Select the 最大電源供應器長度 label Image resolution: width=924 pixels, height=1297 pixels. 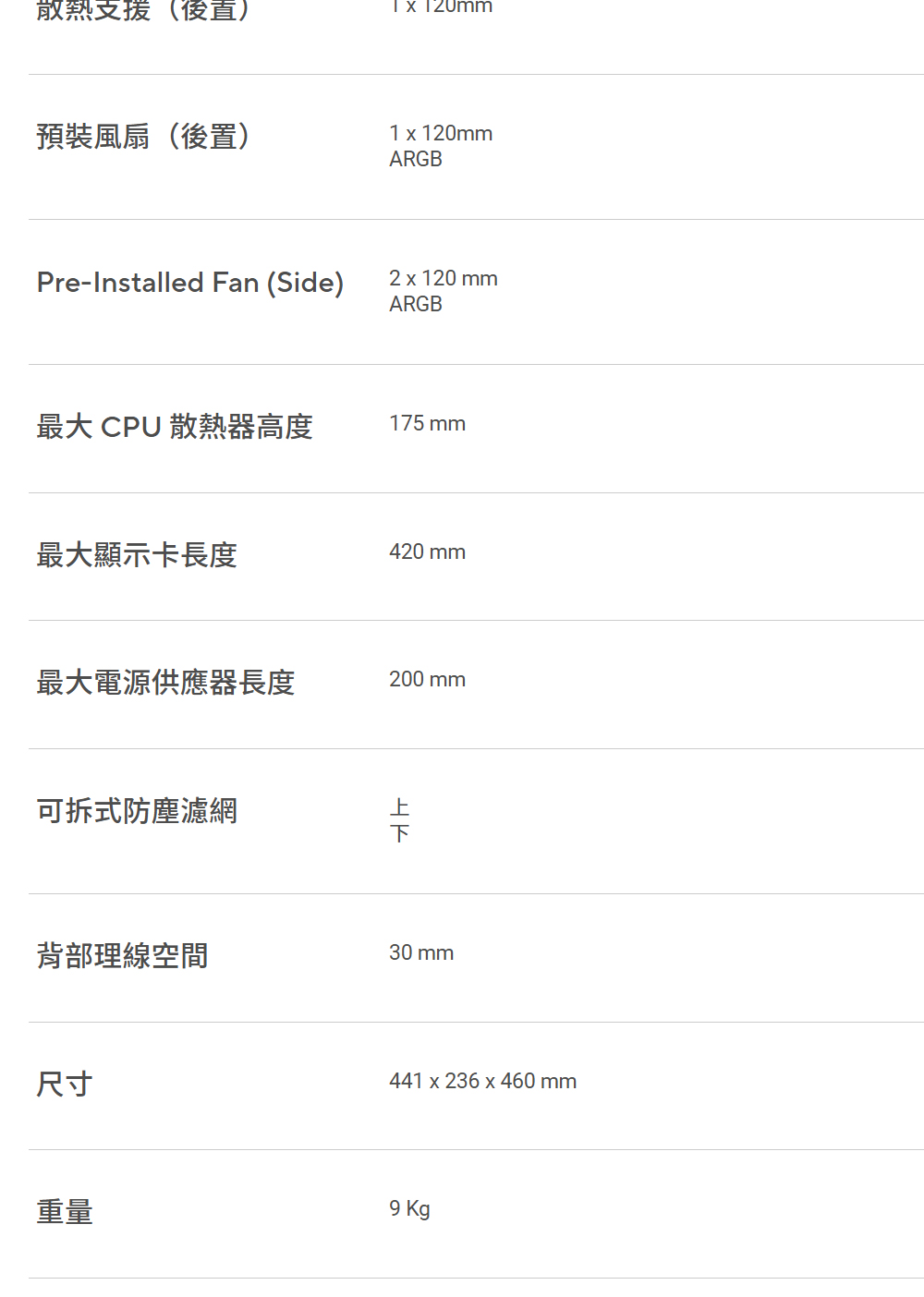(165, 683)
